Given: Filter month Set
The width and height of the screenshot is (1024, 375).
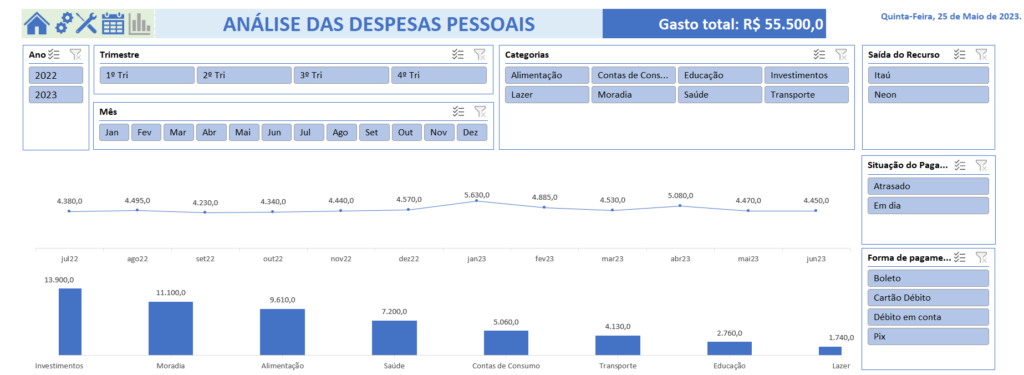Looking at the screenshot, I should 374,133.
